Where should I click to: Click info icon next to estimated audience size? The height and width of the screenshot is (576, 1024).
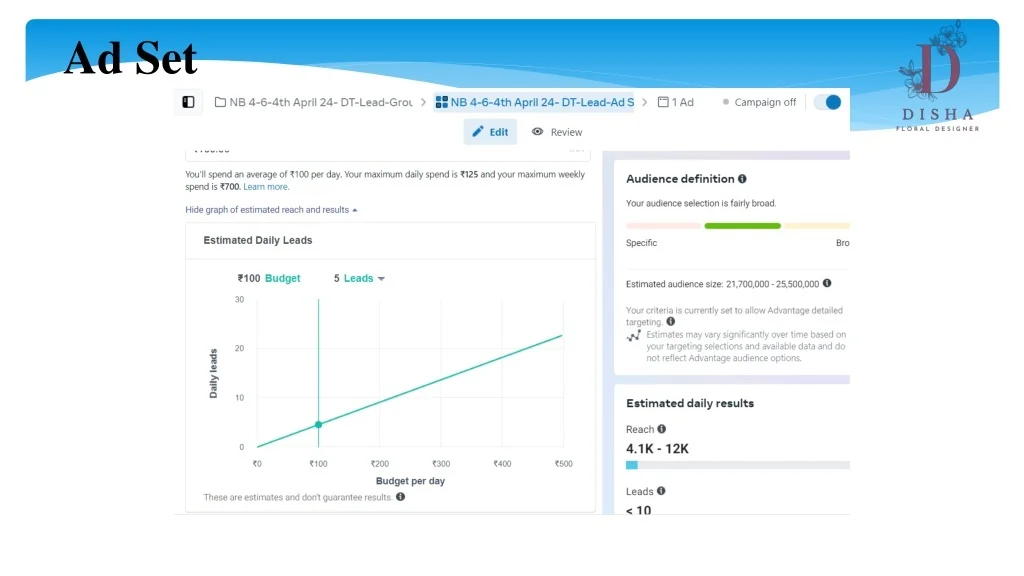click(827, 284)
